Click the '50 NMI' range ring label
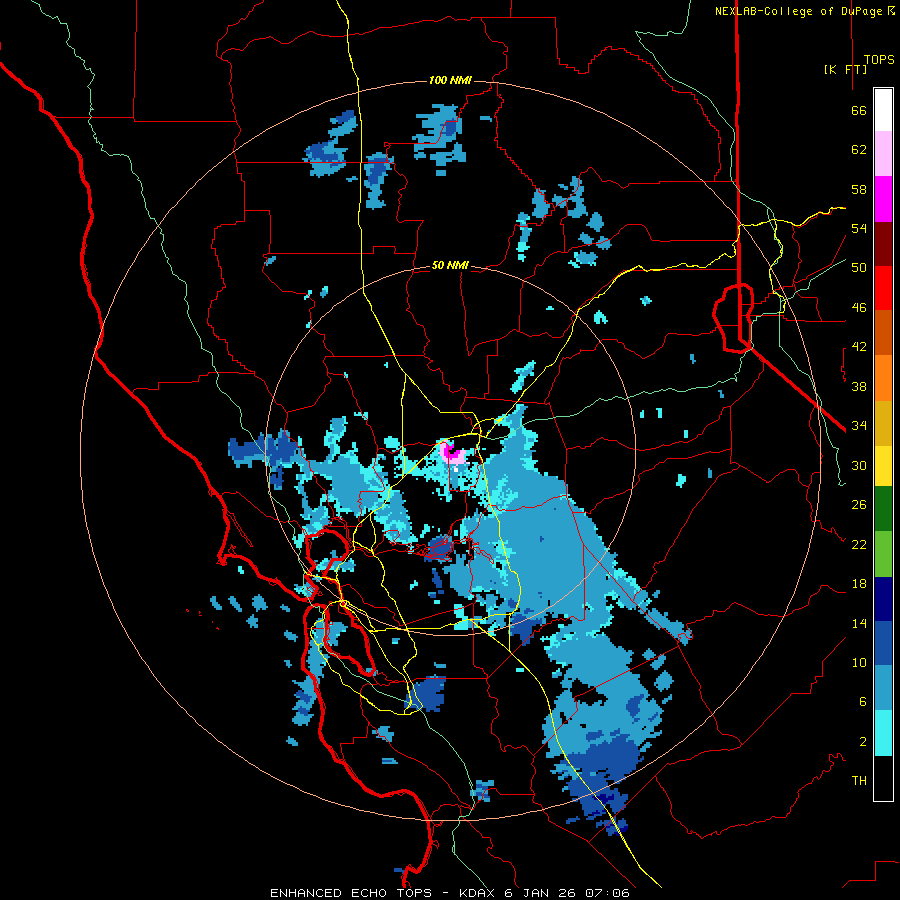 [x=450, y=265]
